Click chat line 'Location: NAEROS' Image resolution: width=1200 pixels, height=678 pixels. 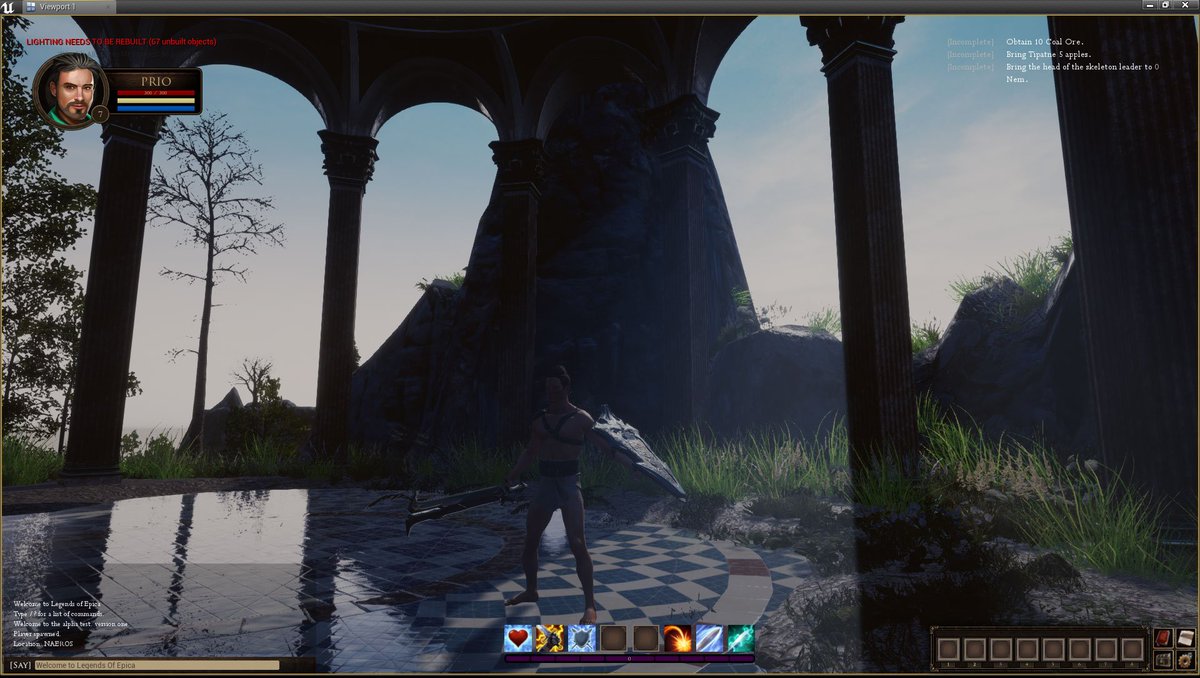43,644
